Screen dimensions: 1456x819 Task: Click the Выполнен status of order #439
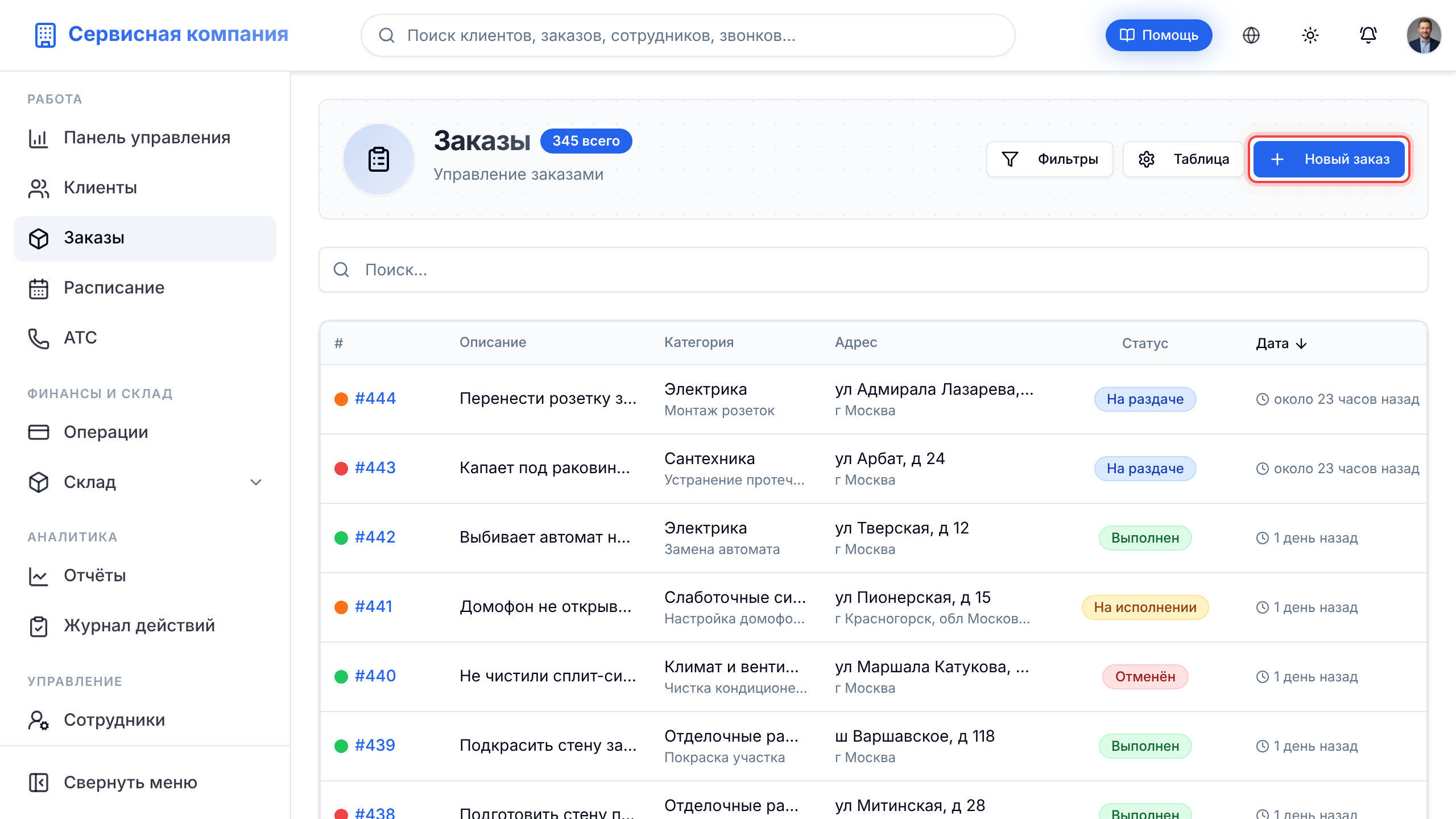click(1145, 746)
